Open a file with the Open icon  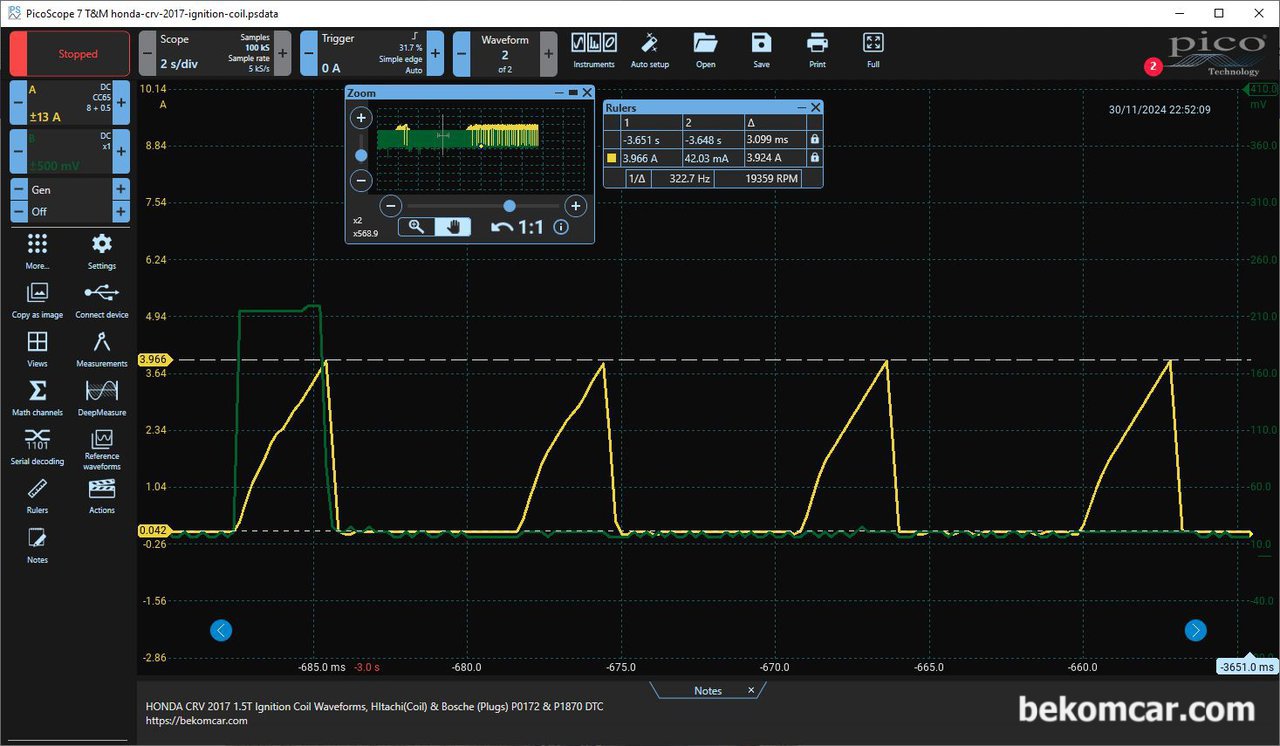click(x=706, y=50)
